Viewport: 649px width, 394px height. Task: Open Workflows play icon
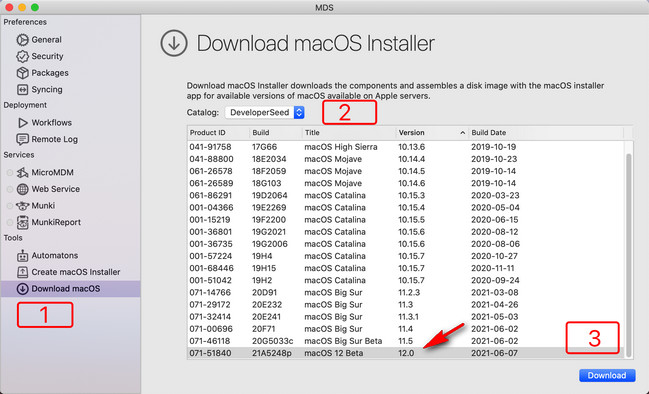point(22,123)
